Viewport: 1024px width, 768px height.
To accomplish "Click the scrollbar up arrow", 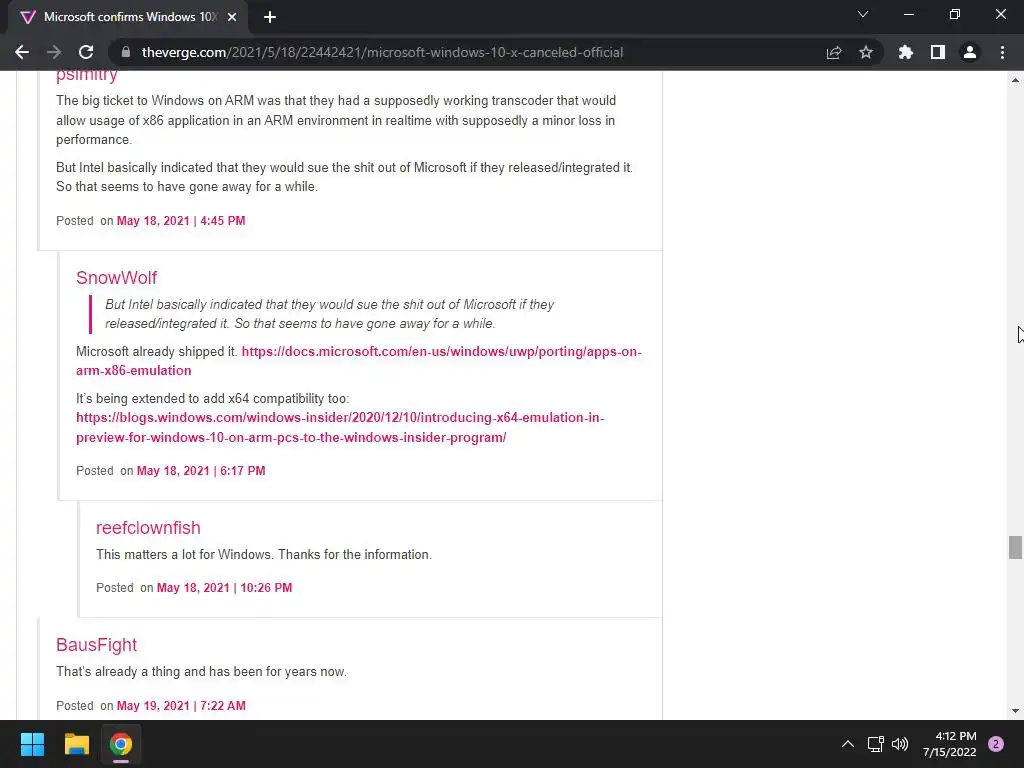I will pyautogui.click(x=1015, y=80).
